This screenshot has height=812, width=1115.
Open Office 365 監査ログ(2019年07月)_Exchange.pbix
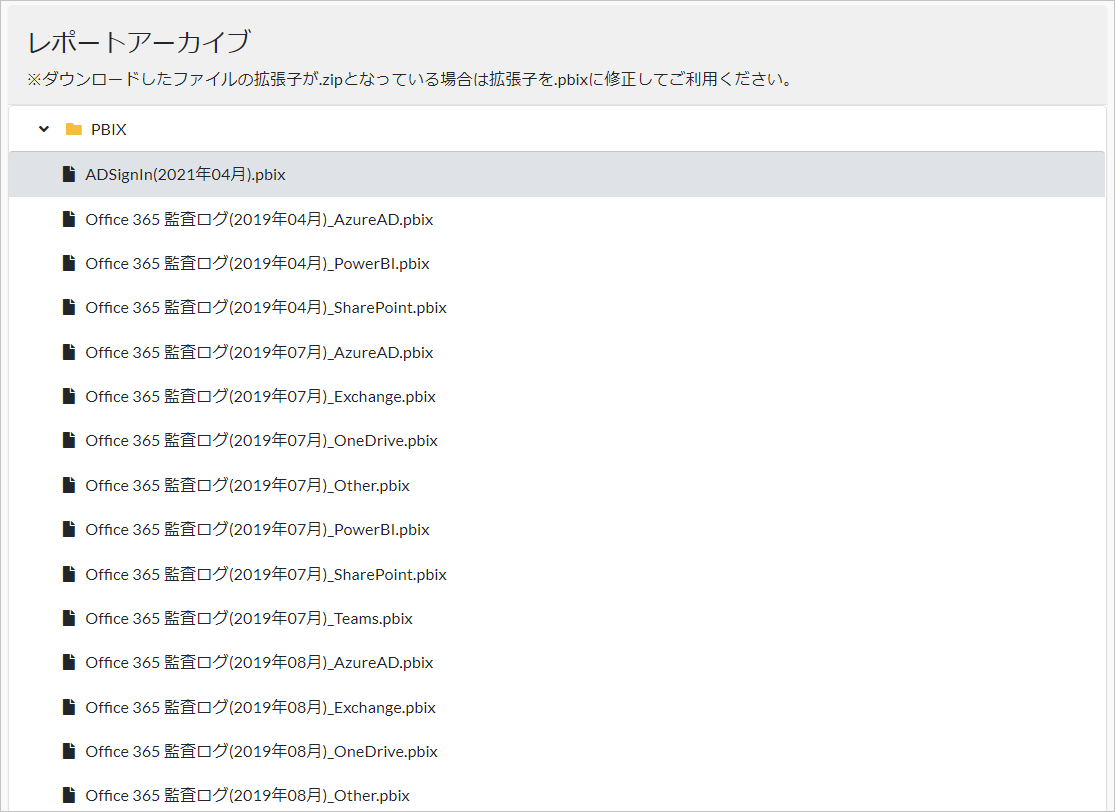click(x=260, y=396)
